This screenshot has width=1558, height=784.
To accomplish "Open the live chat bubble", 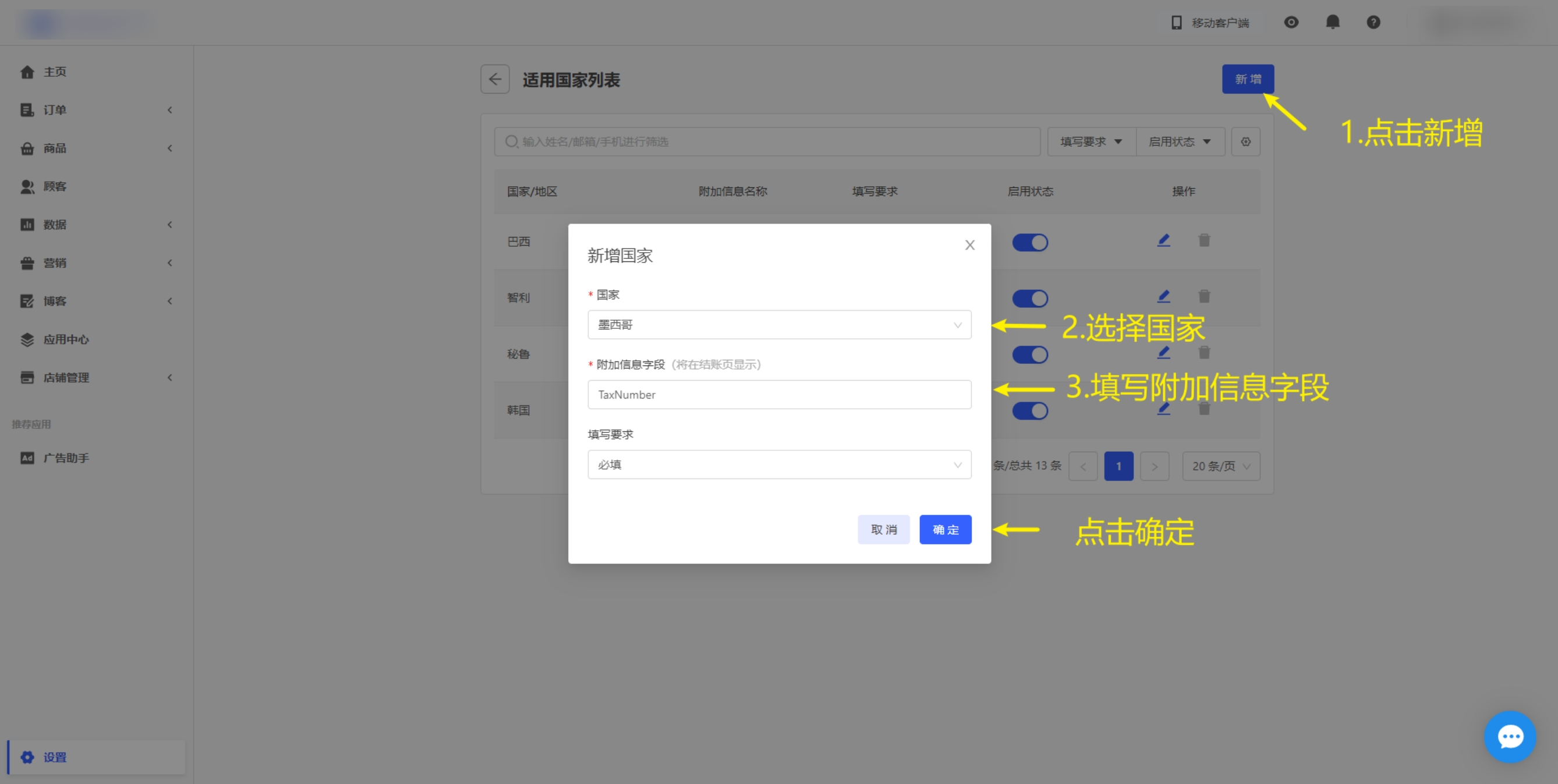I will (x=1510, y=736).
